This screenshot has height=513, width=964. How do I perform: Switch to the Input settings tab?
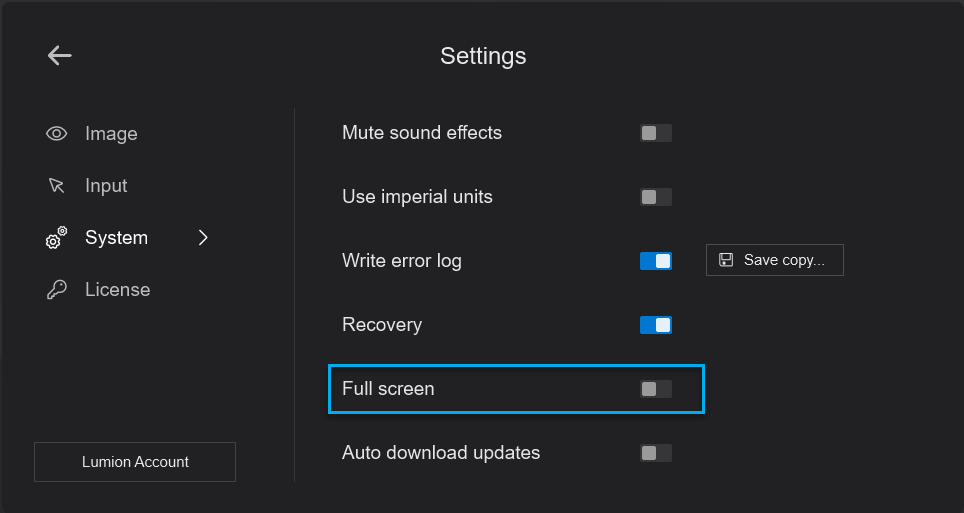(106, 186)
